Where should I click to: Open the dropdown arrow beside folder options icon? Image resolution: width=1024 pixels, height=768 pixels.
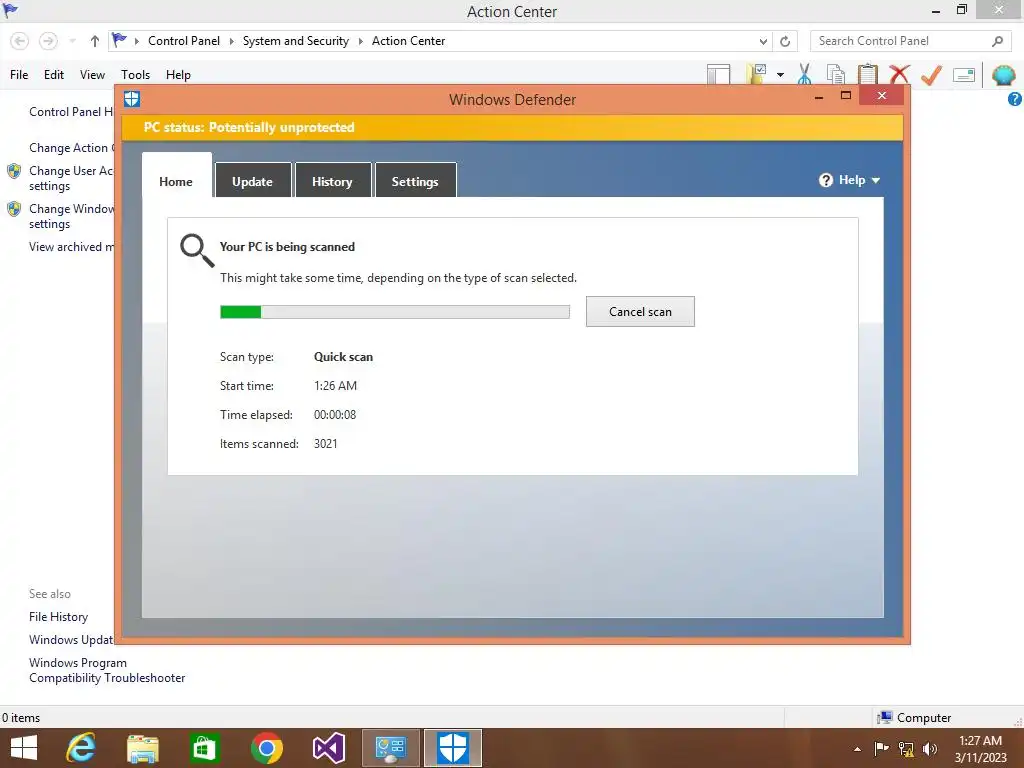point(780,75)
